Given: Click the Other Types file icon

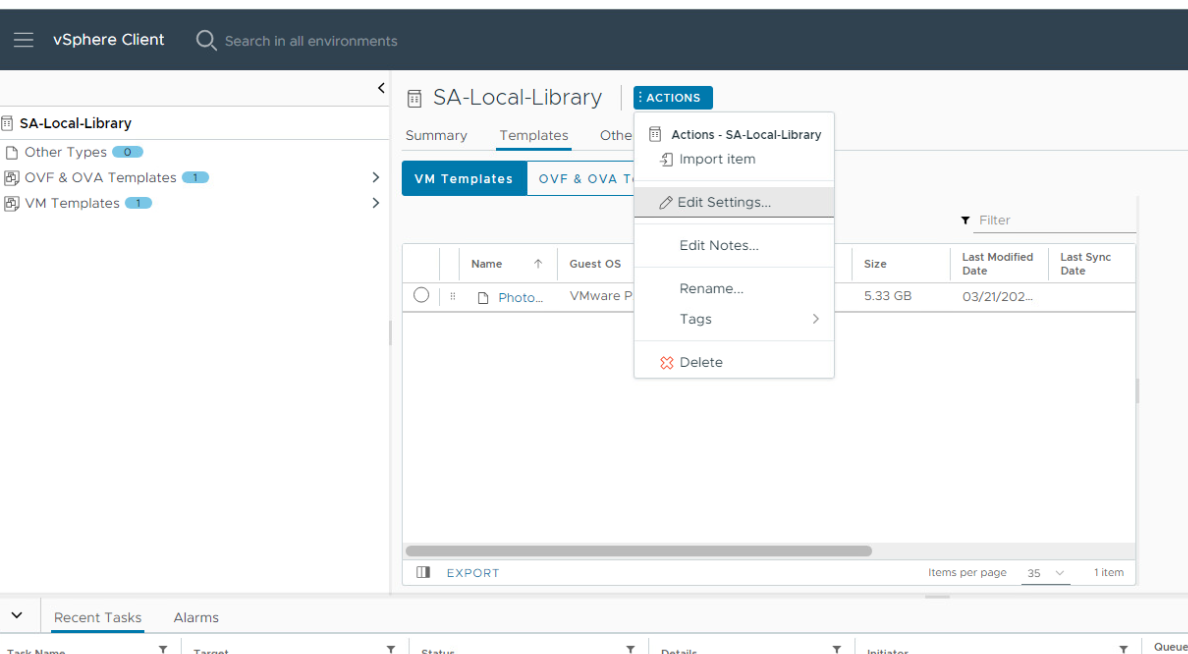Looking at the screenshot, I should [x=11, y=153].
